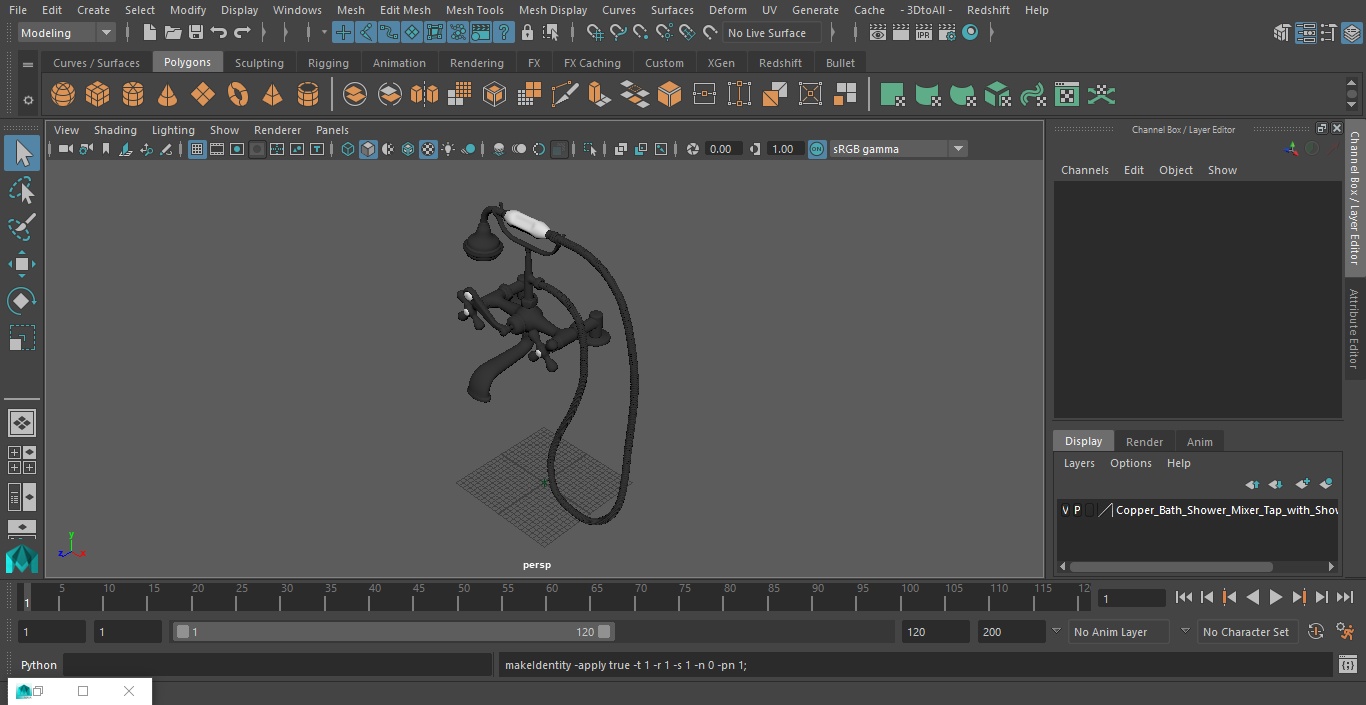Screen dimensions: 1366x705
Task: Click the time range slider bar
Action: click(x=393, y=632)
